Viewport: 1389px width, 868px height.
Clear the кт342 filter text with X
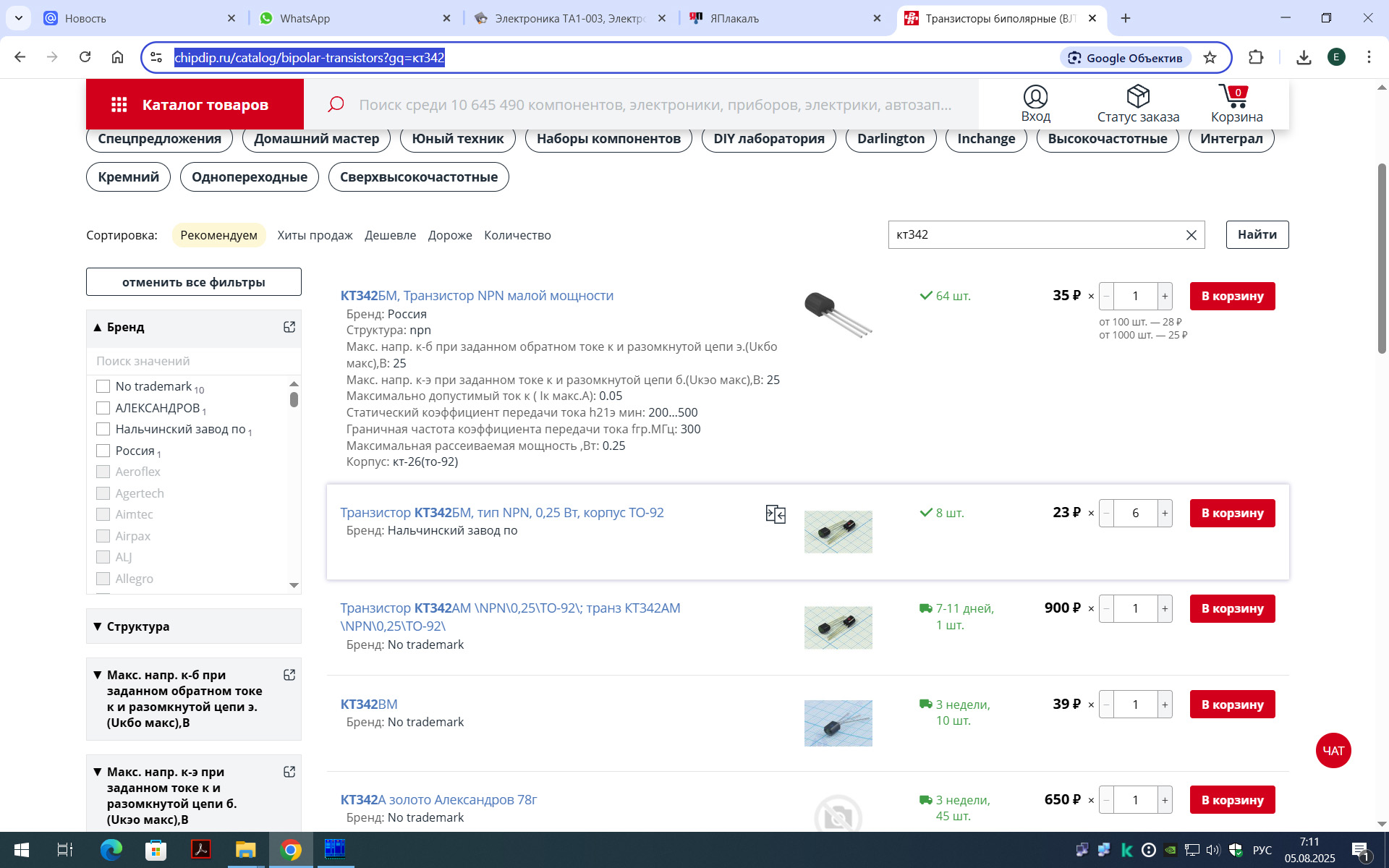pyautogui.click(x=1191, y=235)
